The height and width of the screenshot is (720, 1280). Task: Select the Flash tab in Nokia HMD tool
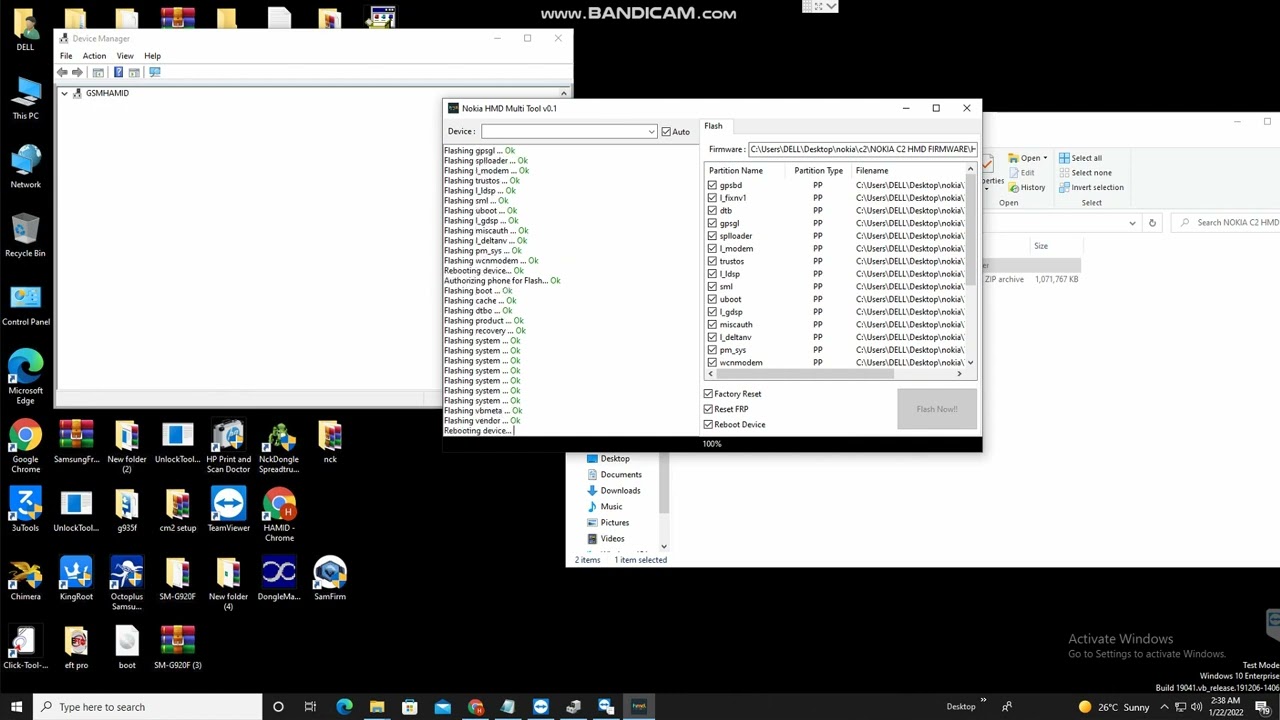tap(713, 126)
